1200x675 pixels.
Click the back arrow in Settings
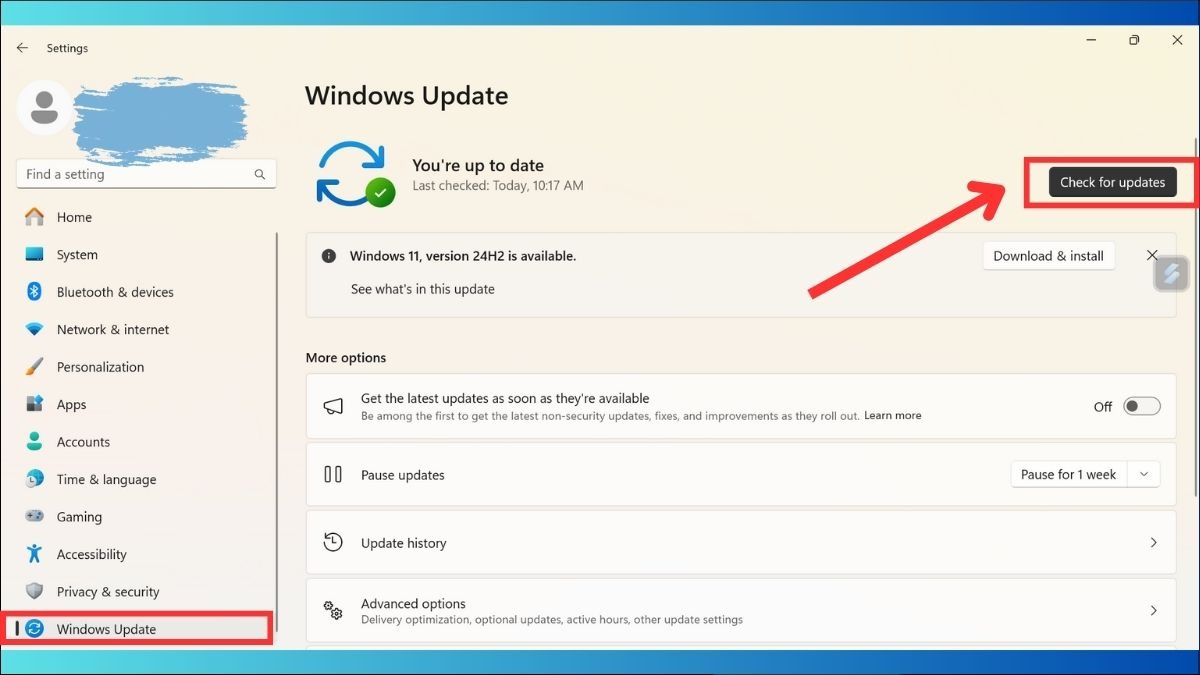pos(22,48)
